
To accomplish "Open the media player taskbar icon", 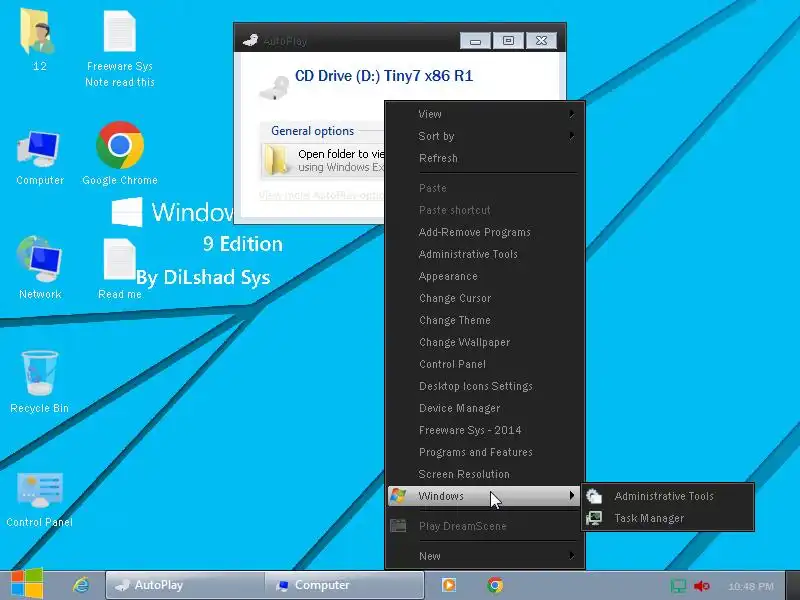I will click(448, 585).
